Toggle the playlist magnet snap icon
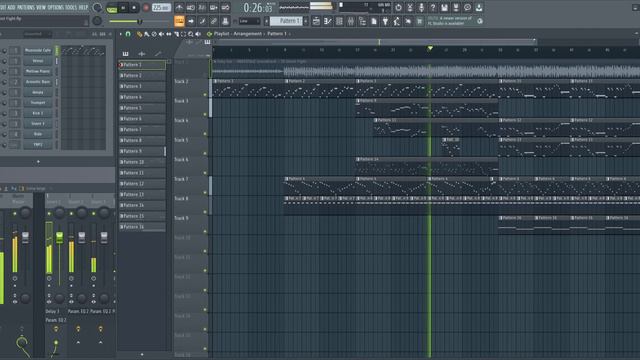 pos(128,34)
